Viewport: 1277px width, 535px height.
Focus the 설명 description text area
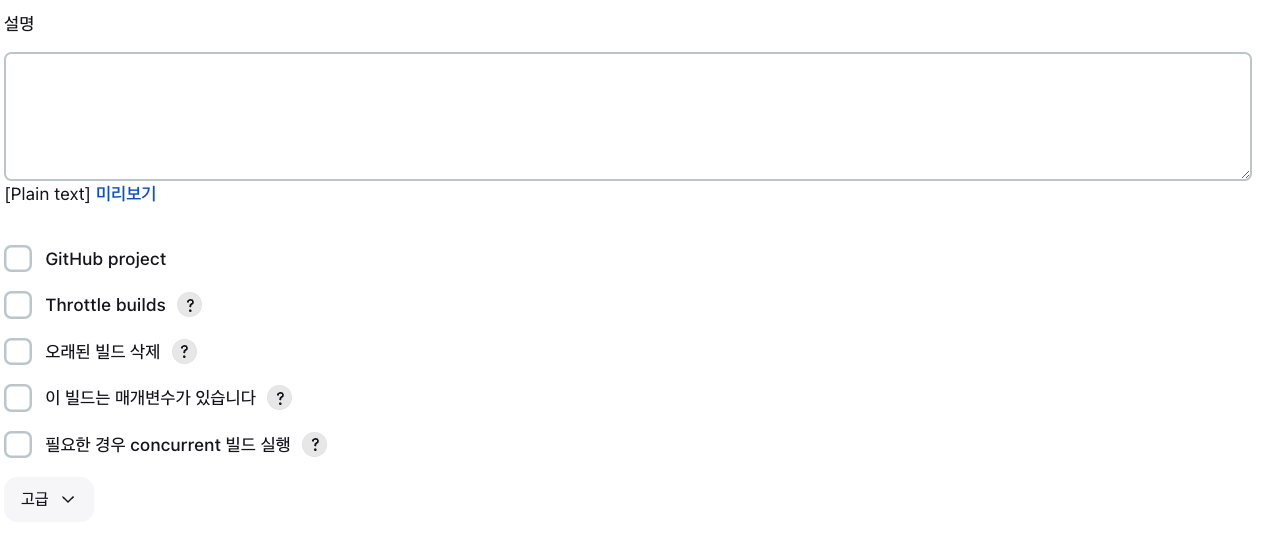(x=628, y=116)
